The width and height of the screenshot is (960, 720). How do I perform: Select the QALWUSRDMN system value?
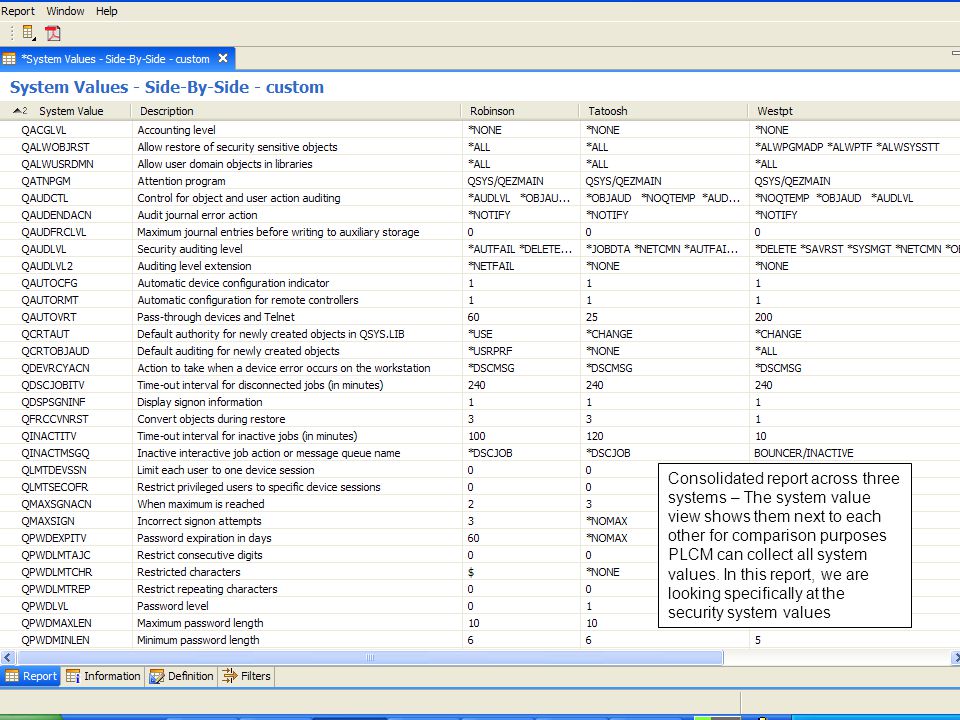57,164
